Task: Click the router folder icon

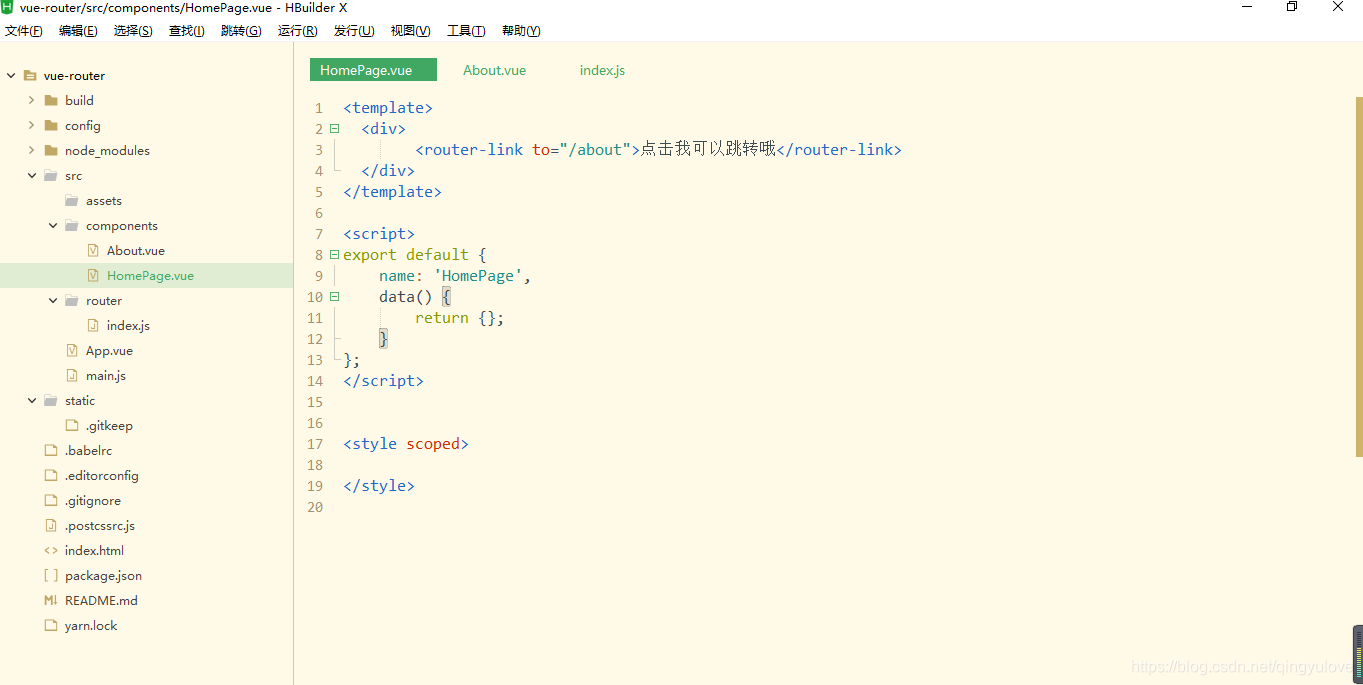Action: [x=72, y=300]
